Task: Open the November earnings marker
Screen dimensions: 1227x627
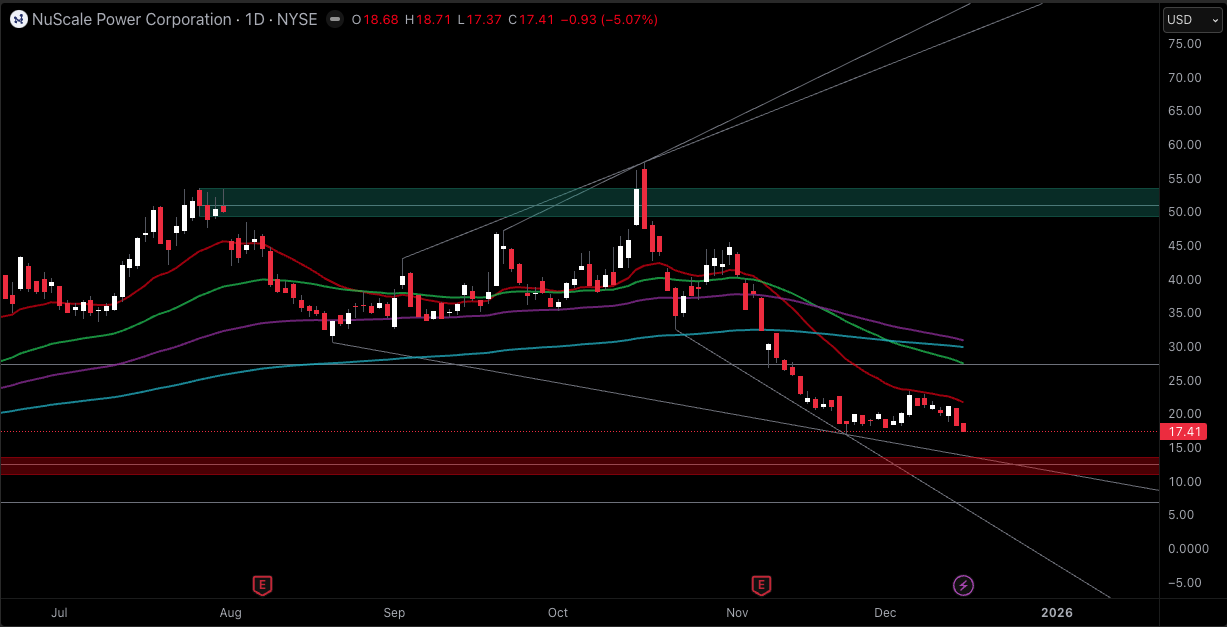Action: pos(762,584)
